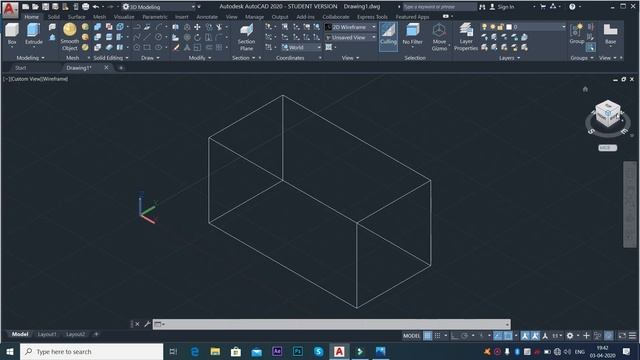This screenshot has width=640, height=360.
Task: Click the Erase tool in Modify panel
Action: [176, 47]
